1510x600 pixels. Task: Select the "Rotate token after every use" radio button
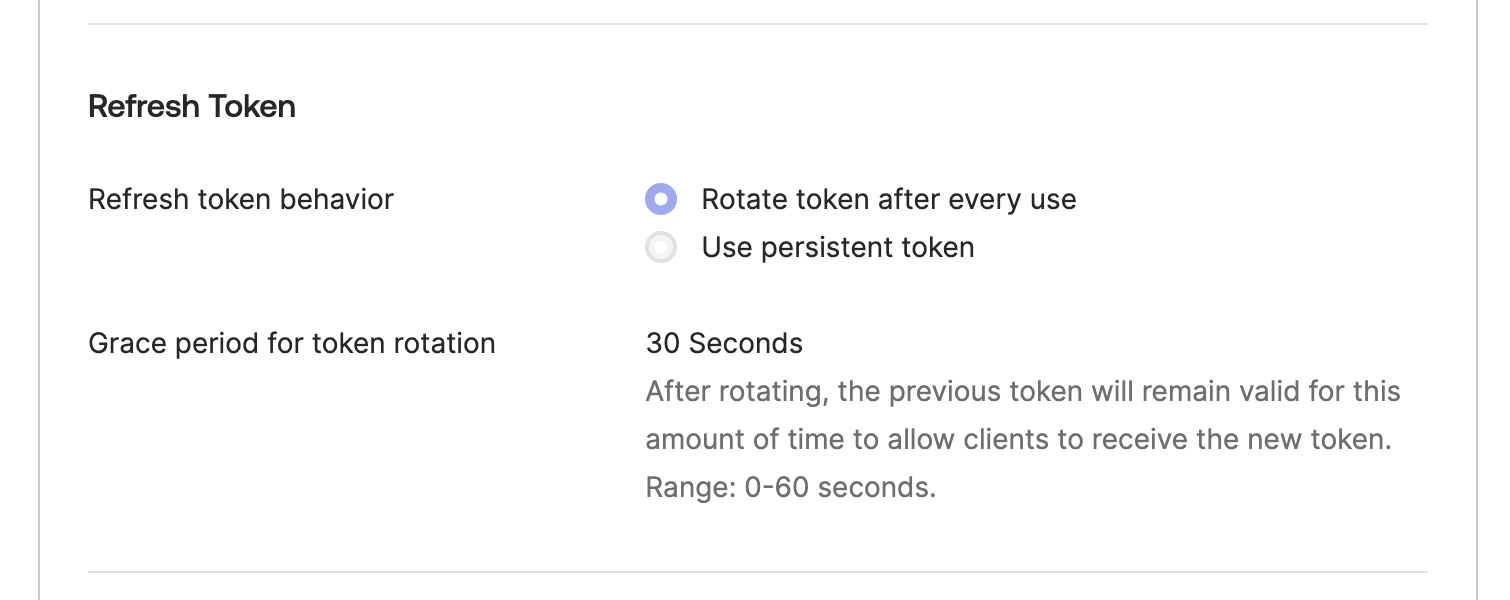(661, 199)
